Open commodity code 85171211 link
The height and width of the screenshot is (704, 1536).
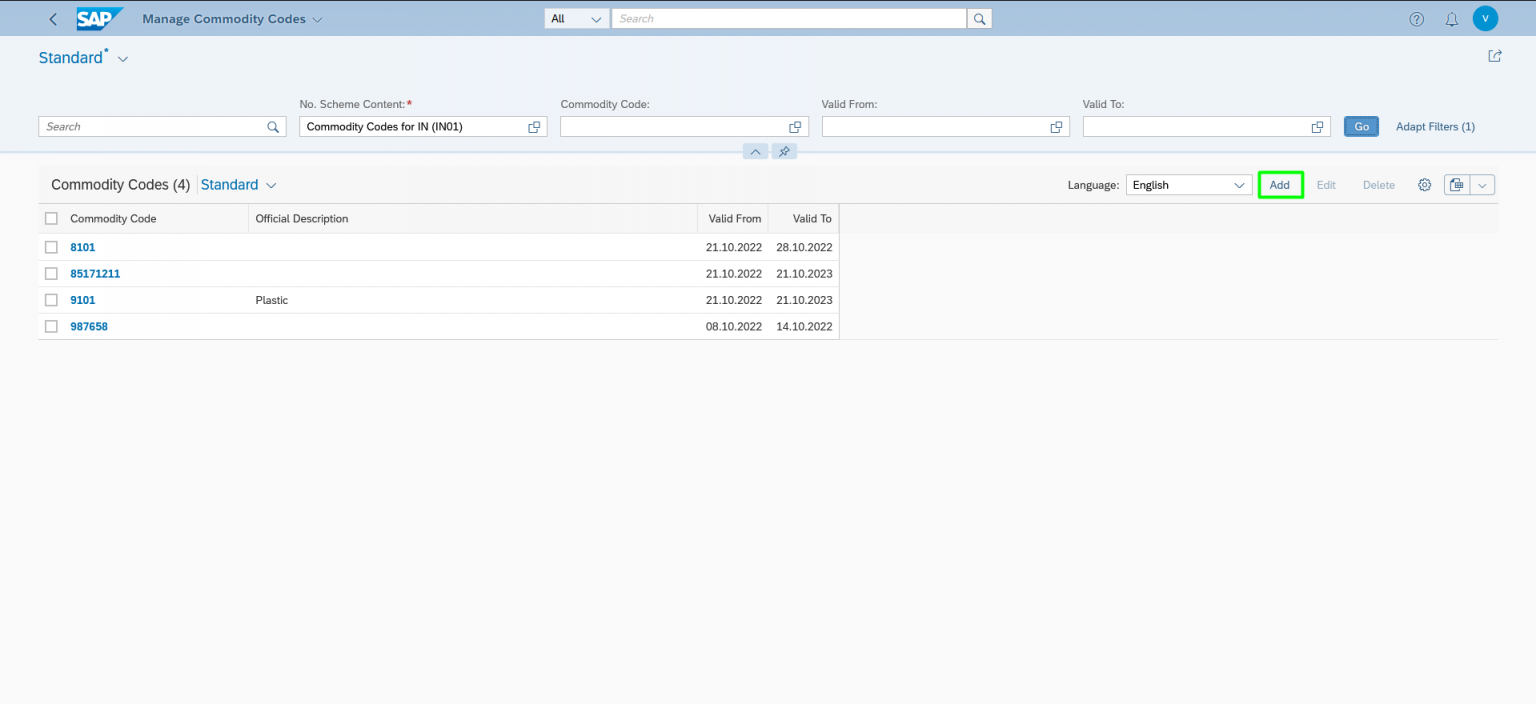(x=95, y=273)
